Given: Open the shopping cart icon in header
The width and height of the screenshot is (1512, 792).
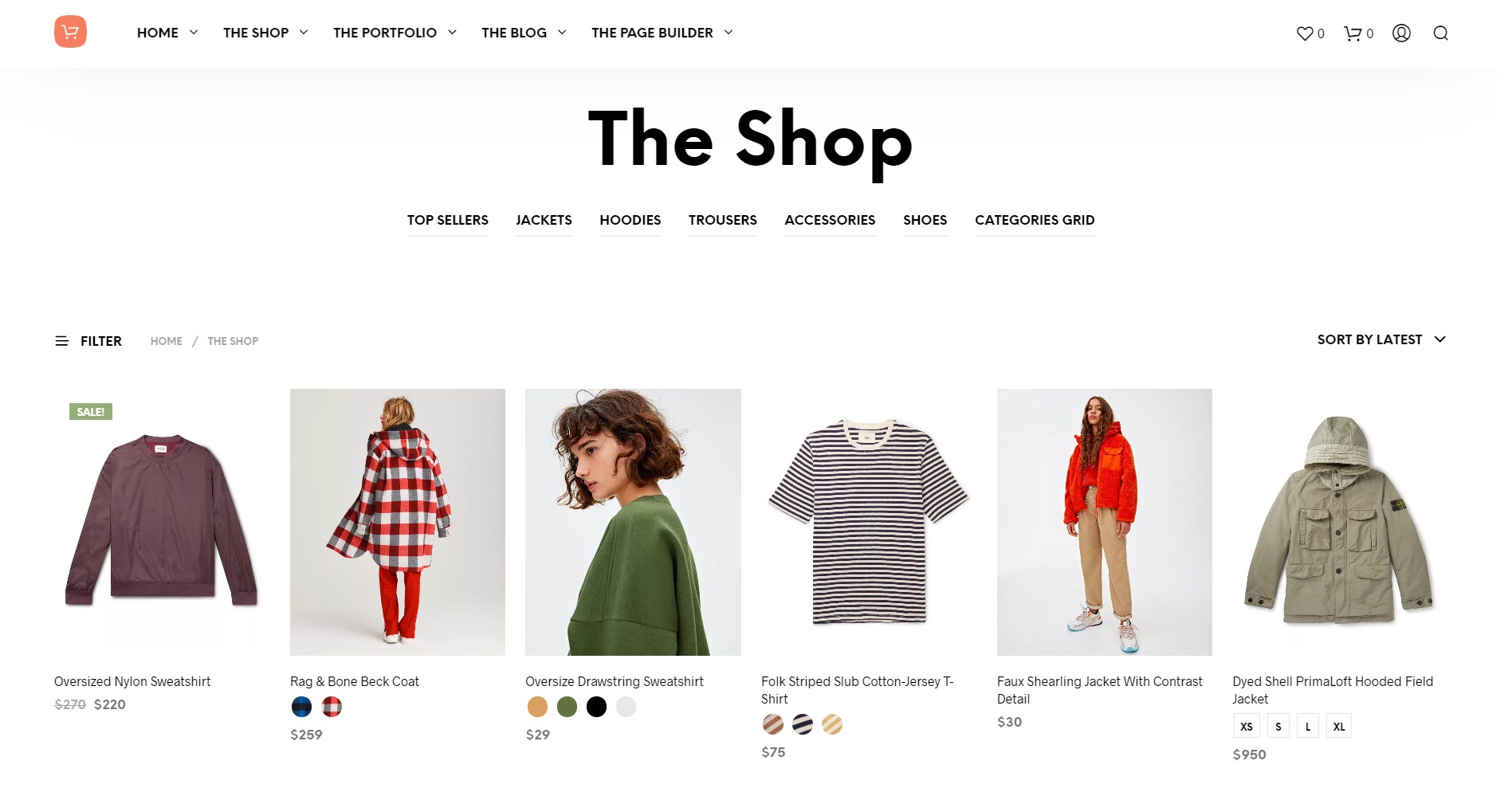Looking at the screenshot, I should [1353, 33].
